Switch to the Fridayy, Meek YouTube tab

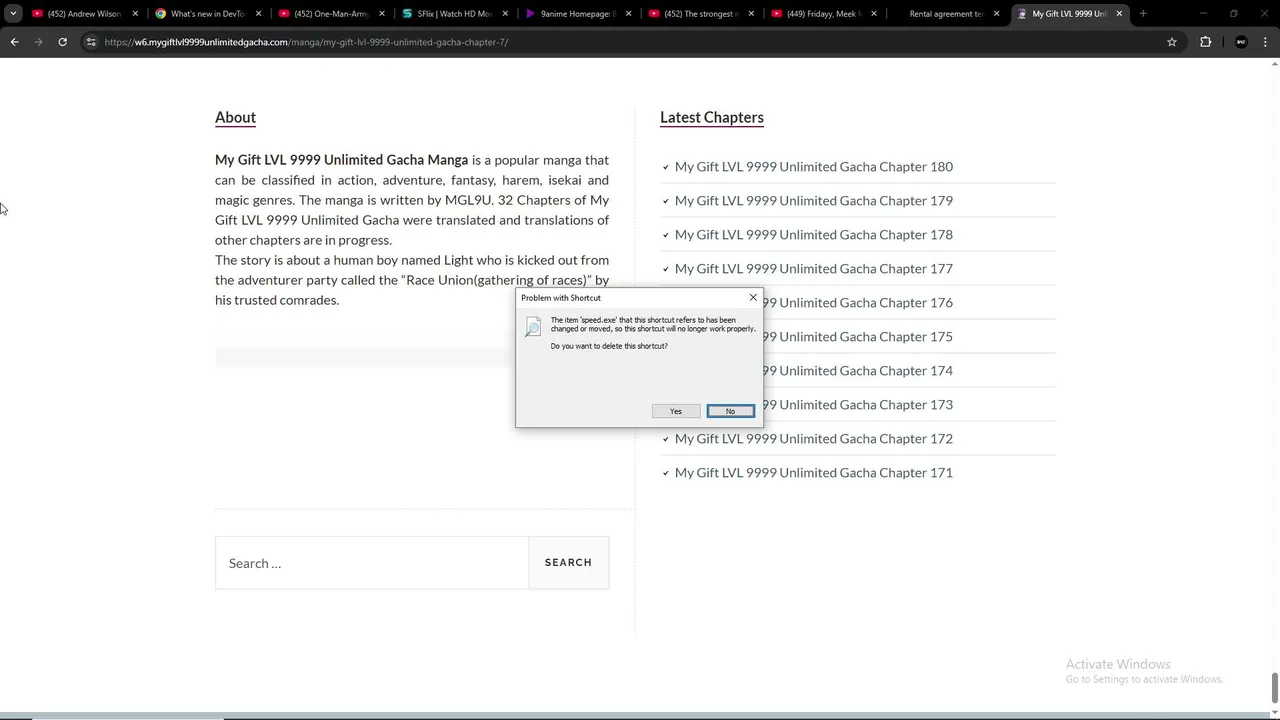coord(823,14)
